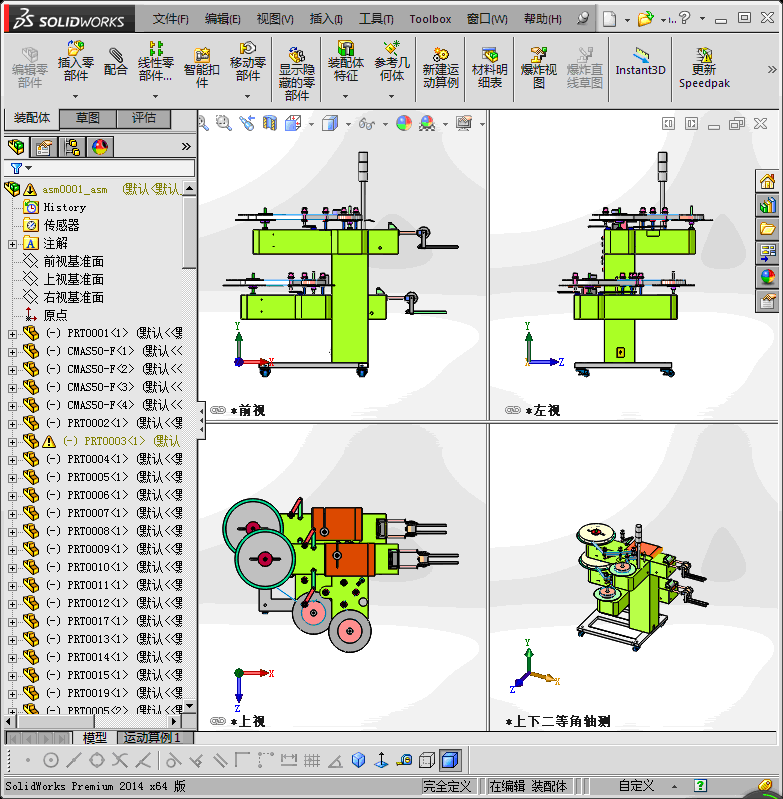
Task: Open Design Library icon in task pane
Action: click(767, 205)
